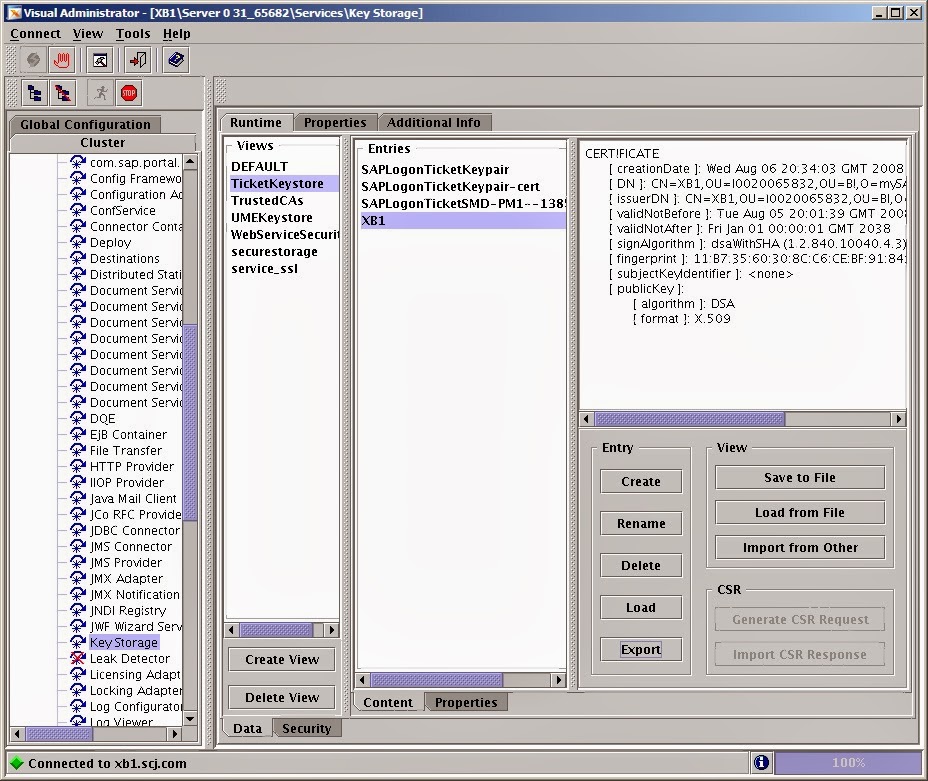Select the TrustedCAs view
This screenshot has width=928, height=781.
(283, 201)
